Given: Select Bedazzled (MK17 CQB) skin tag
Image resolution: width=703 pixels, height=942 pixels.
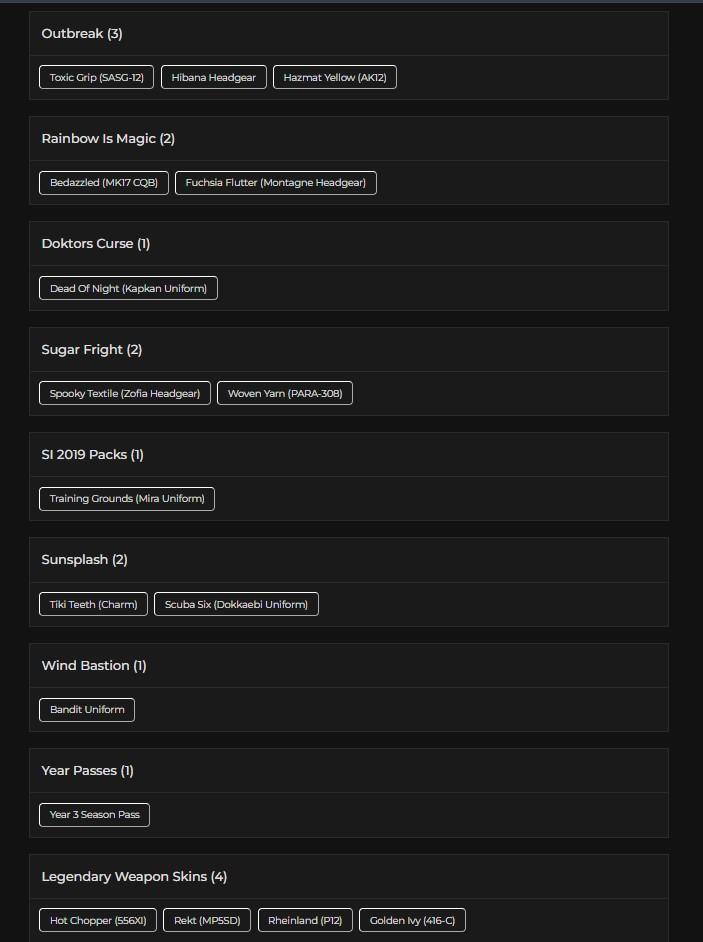Looking at the screenshot, I should click(103, 183).
